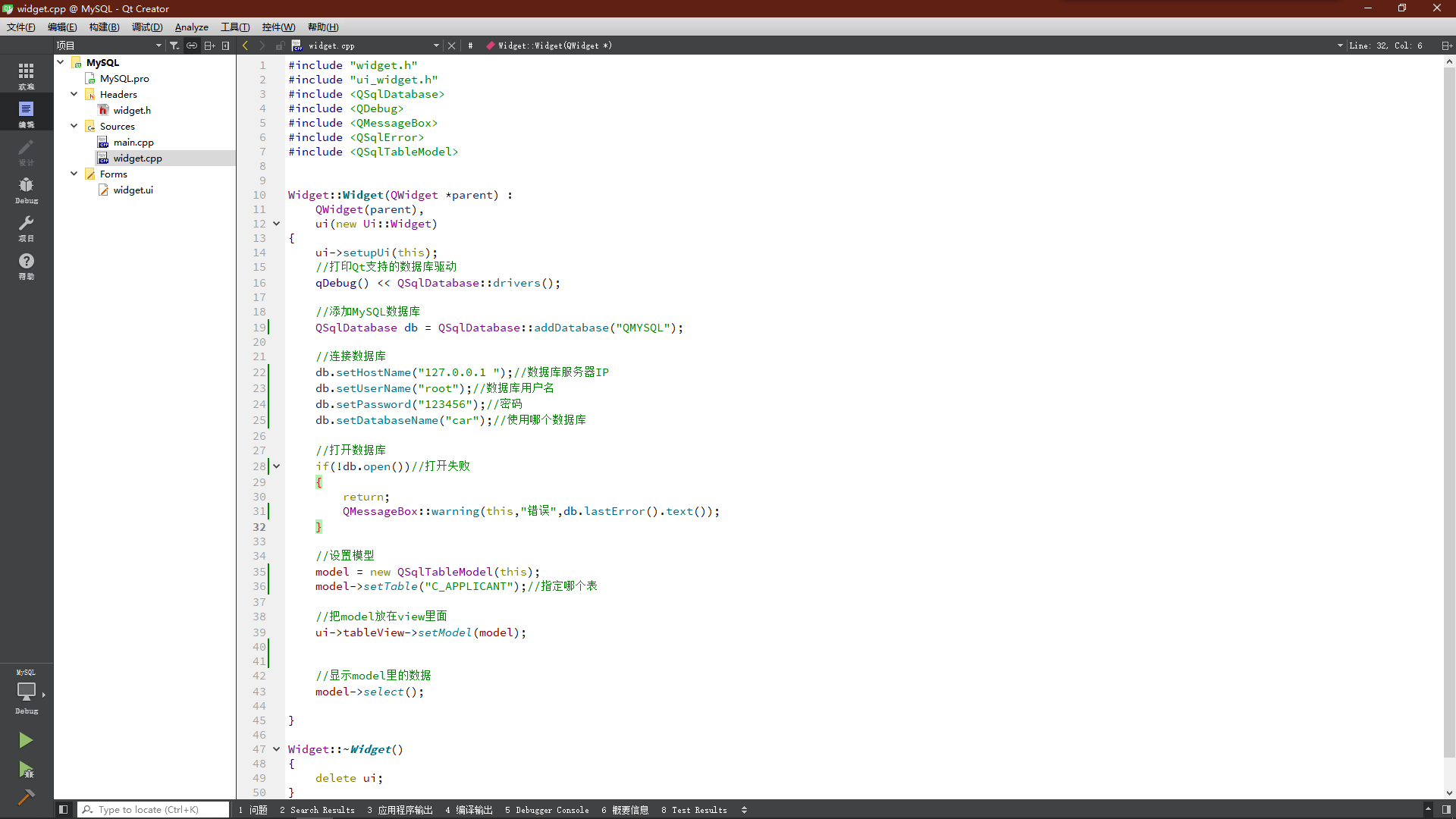Click the scrollbar down arrow in editor
1456x819 pixels.
point(1449,793)
